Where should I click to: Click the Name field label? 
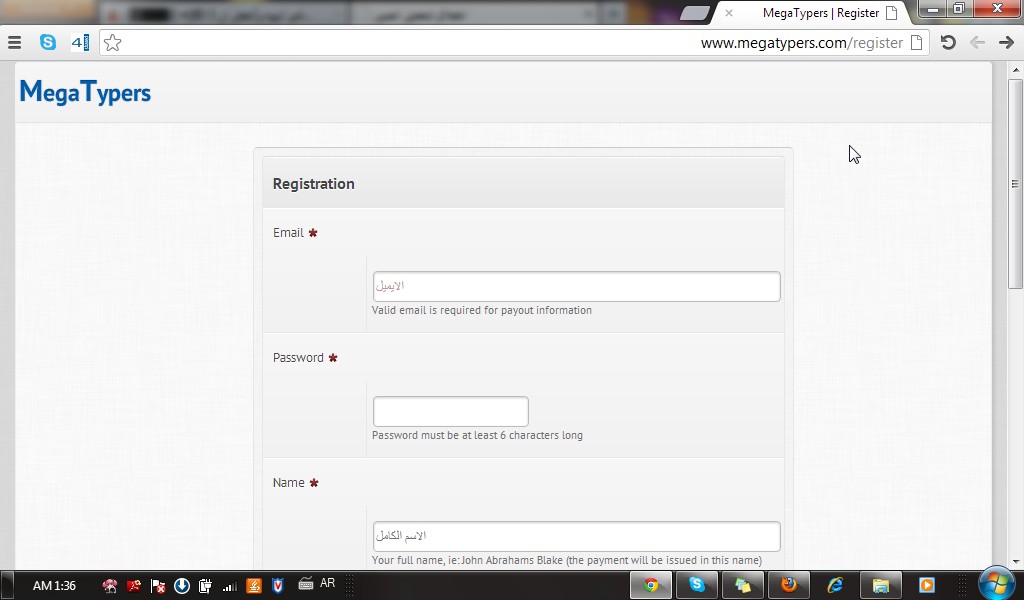coord(289,482)
